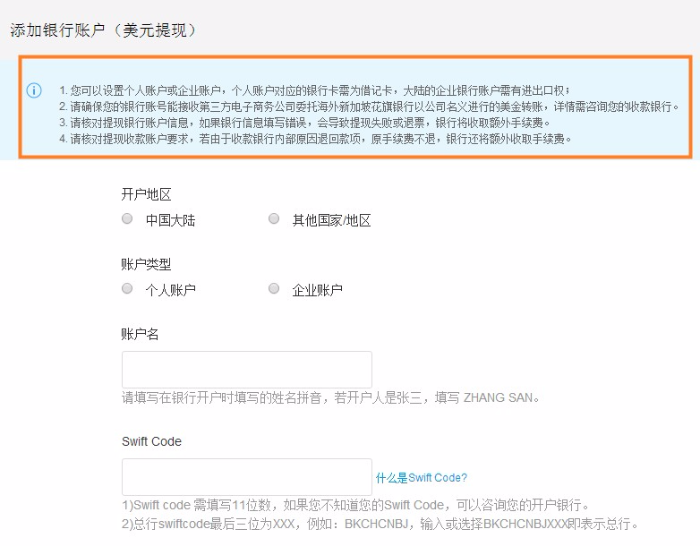
Task: Click the 账户类型 section label
Action: tap(146, 264)
